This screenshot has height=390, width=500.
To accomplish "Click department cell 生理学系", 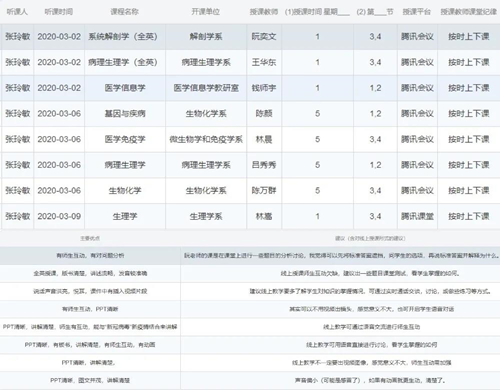I will tap(206, 216).
